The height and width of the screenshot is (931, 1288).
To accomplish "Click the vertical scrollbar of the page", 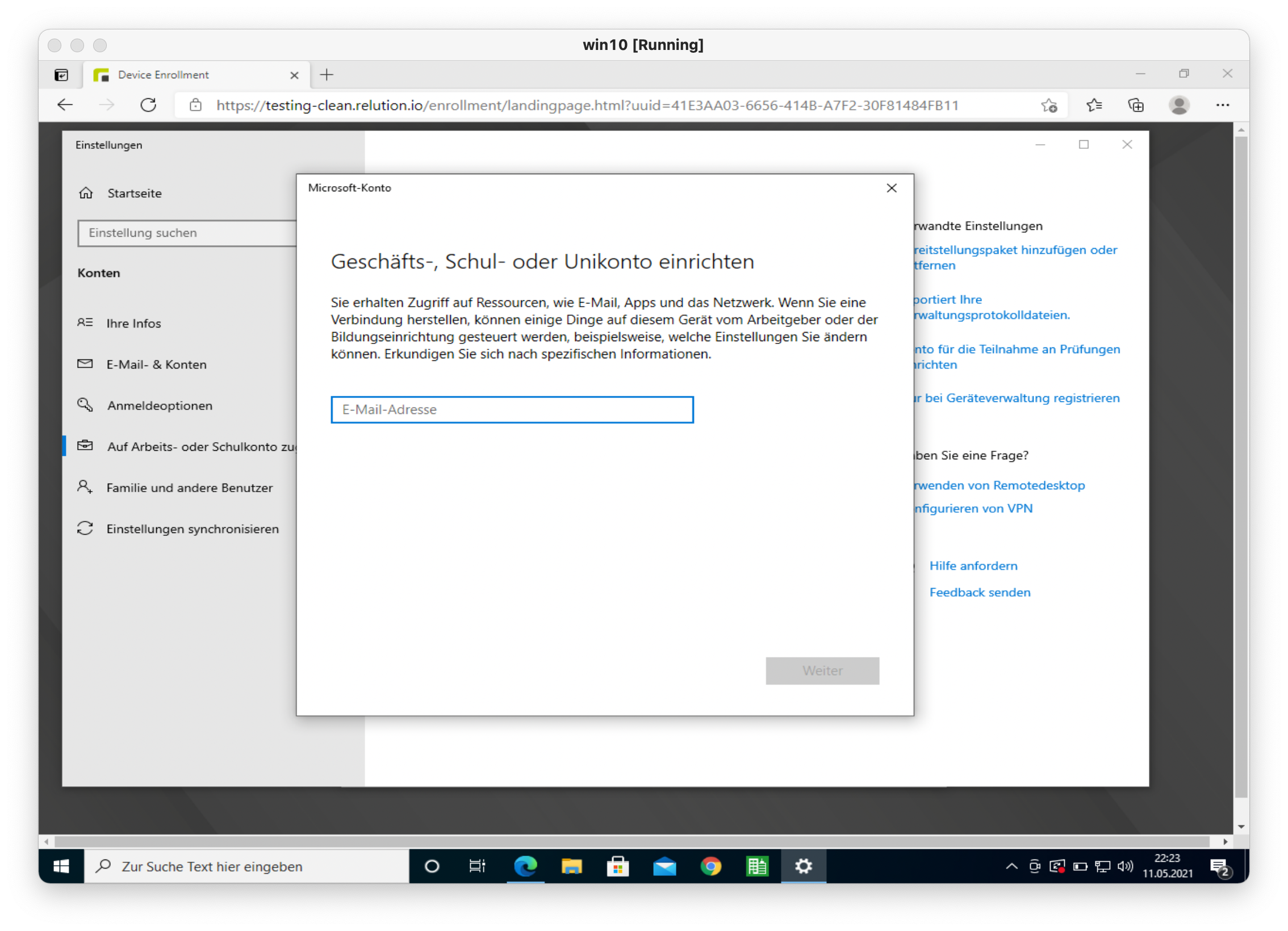I will pos(1241,468).
